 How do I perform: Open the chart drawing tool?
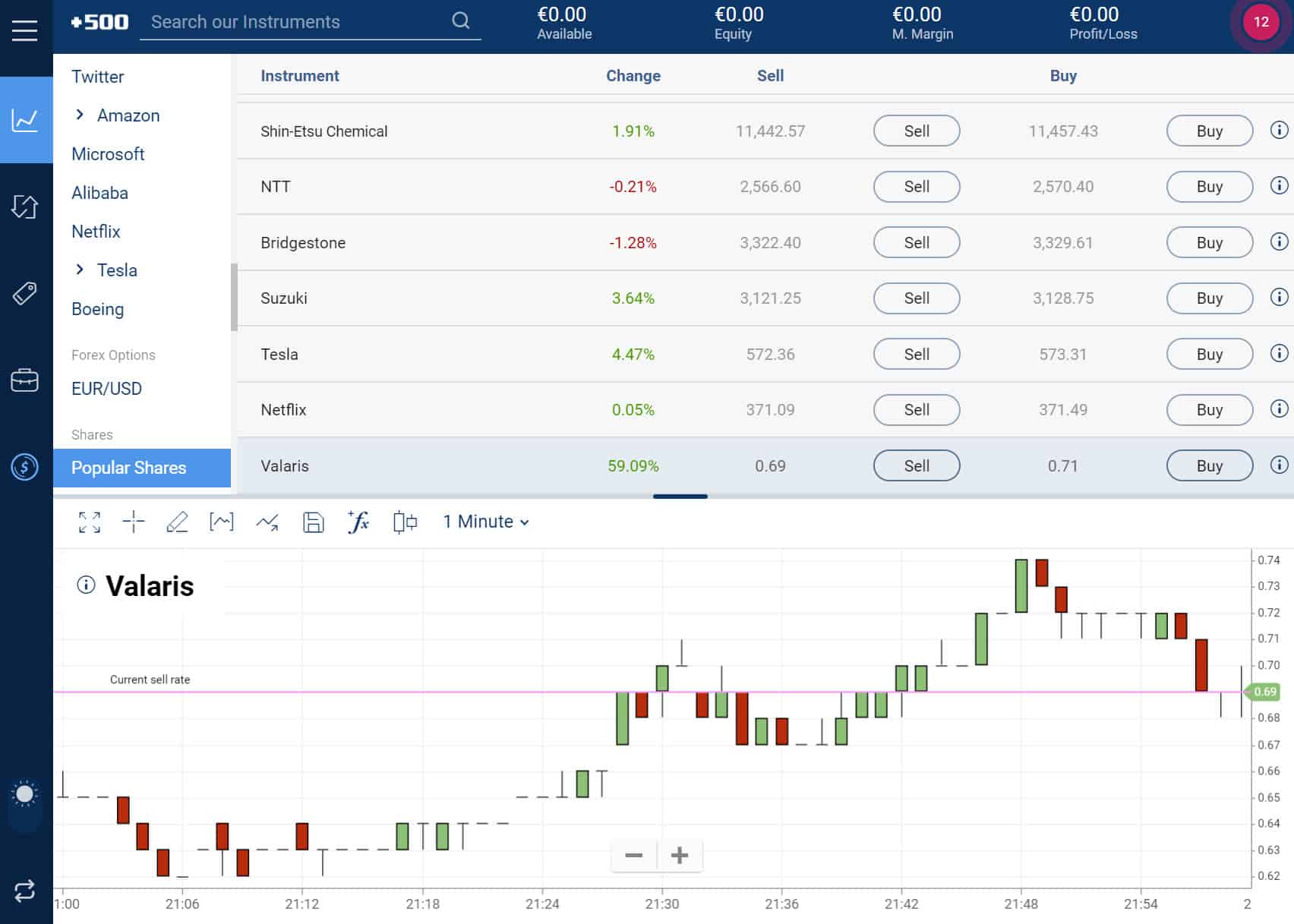click(x=178, y=522)
